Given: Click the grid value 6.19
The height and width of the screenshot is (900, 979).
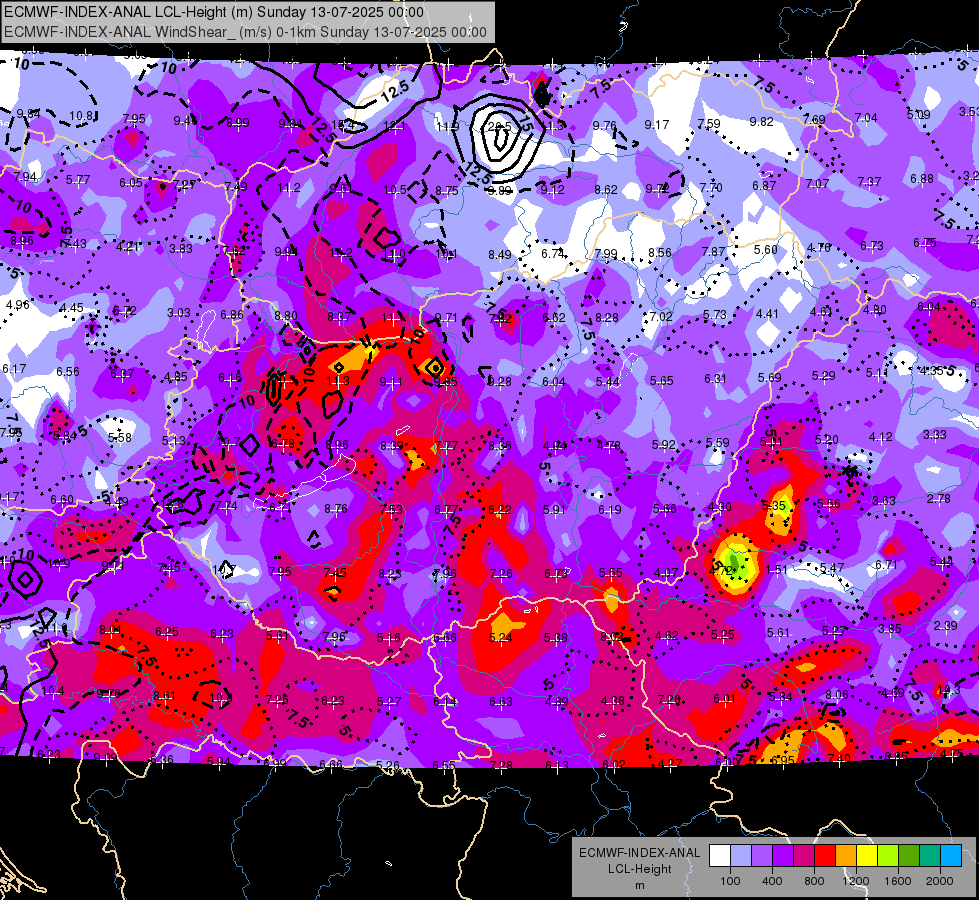Looking at the screenshot, I should coord(609,510).
